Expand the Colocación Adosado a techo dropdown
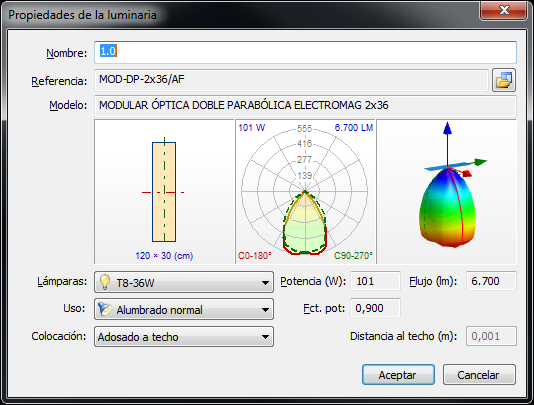 point(184,337)
